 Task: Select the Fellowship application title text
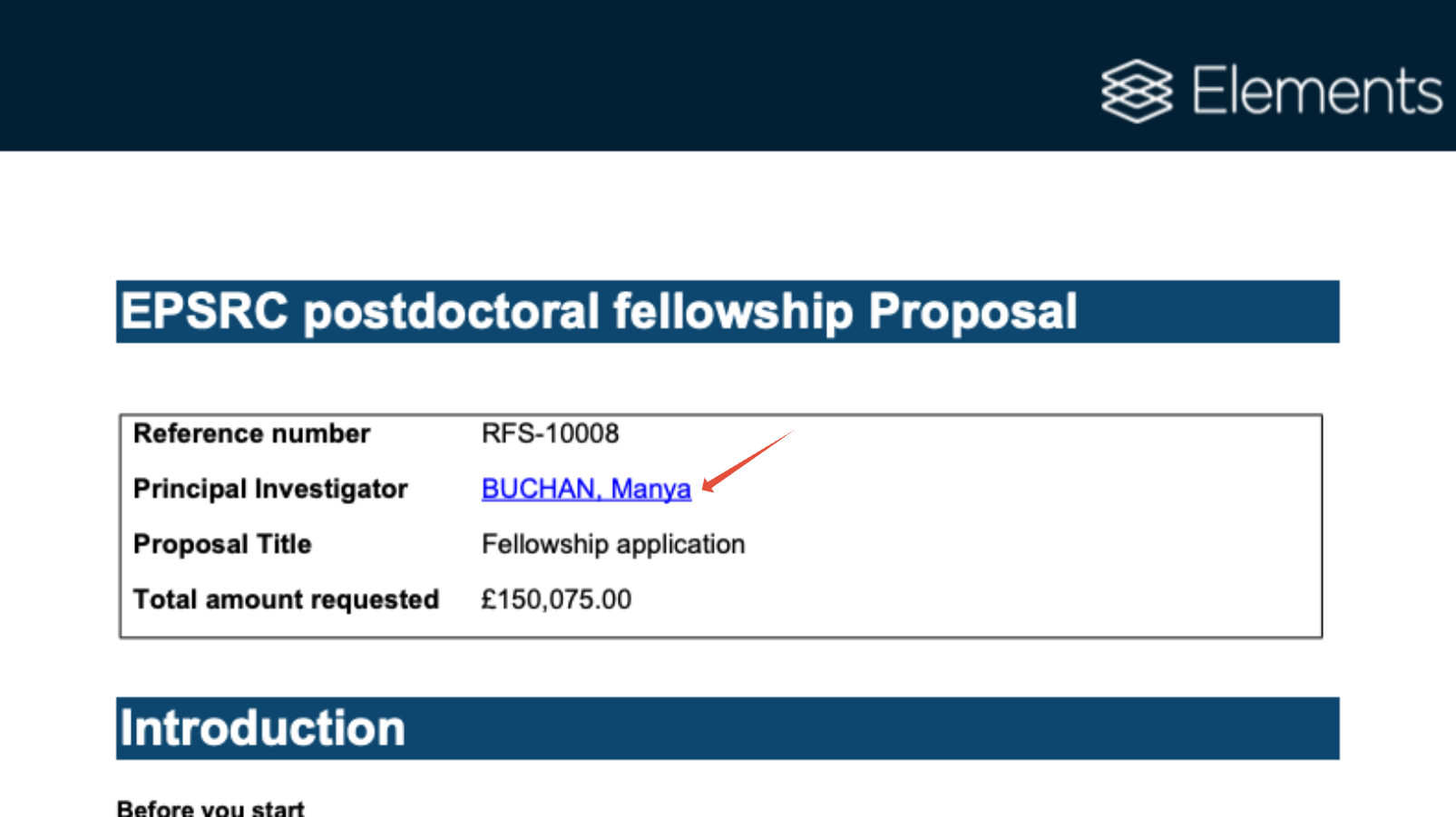click(613, 544)
